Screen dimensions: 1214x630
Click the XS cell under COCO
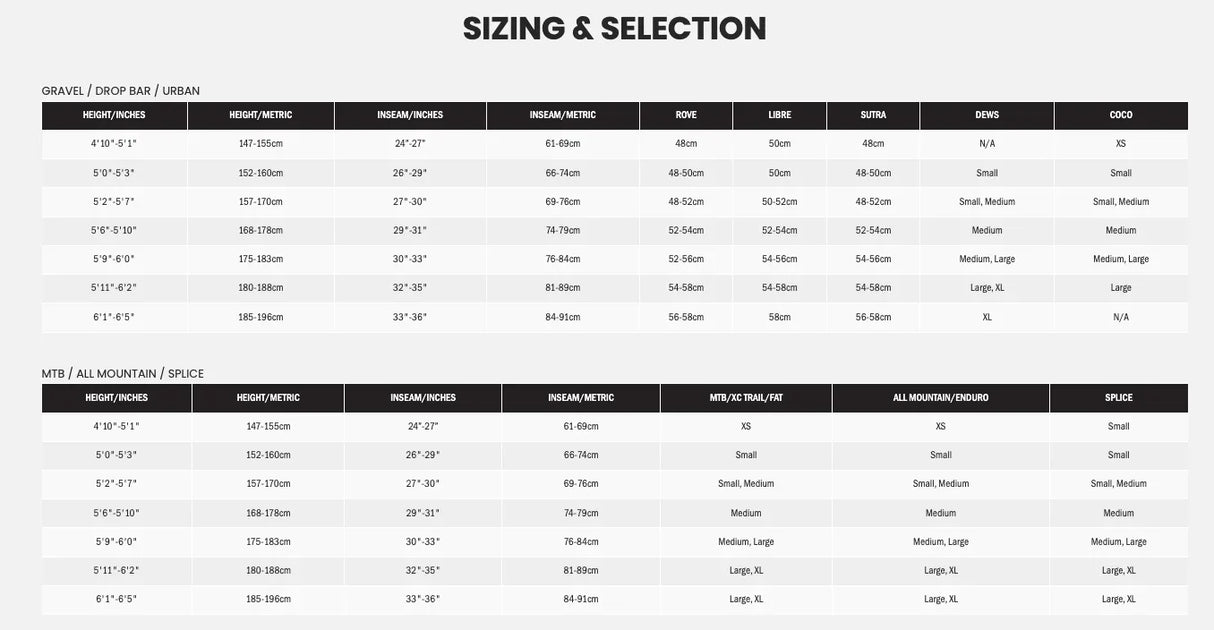pyautogui.click(x=1121, y=144)
